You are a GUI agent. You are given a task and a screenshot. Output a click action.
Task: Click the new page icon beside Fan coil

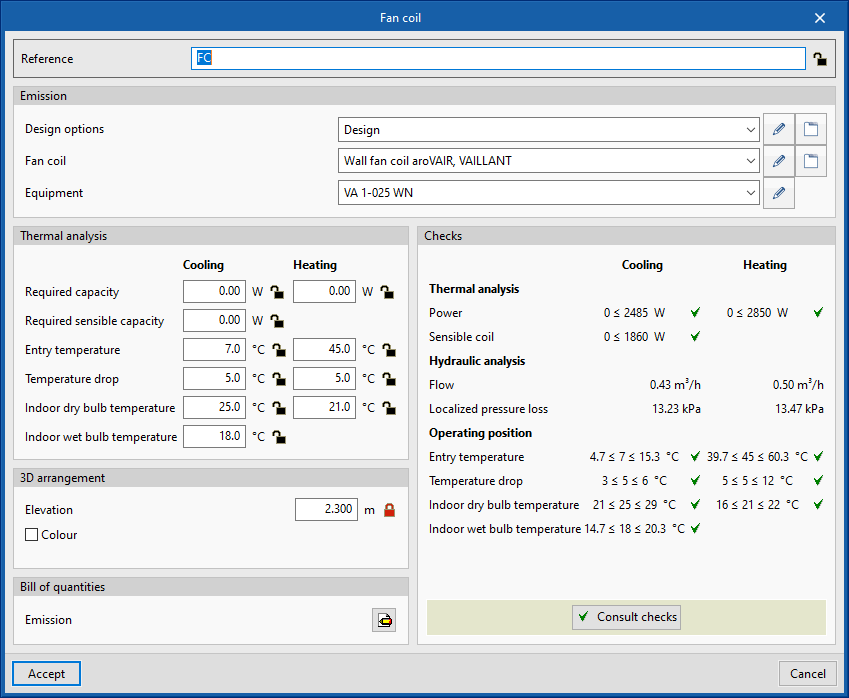click(811, 161)
